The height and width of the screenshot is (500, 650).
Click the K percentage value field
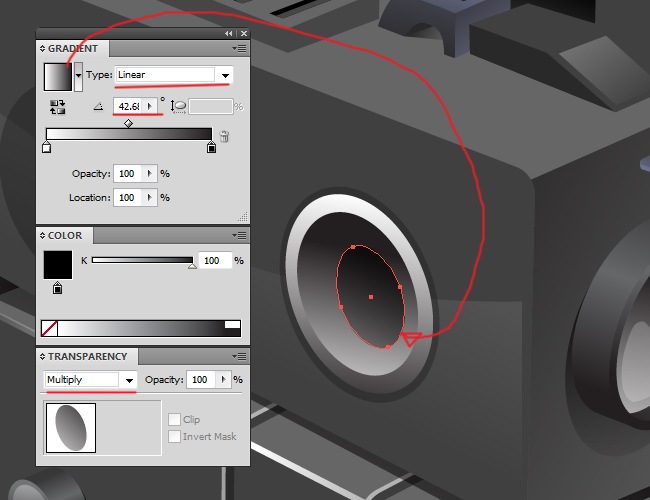pyautogui.click(x=215, y=260)
